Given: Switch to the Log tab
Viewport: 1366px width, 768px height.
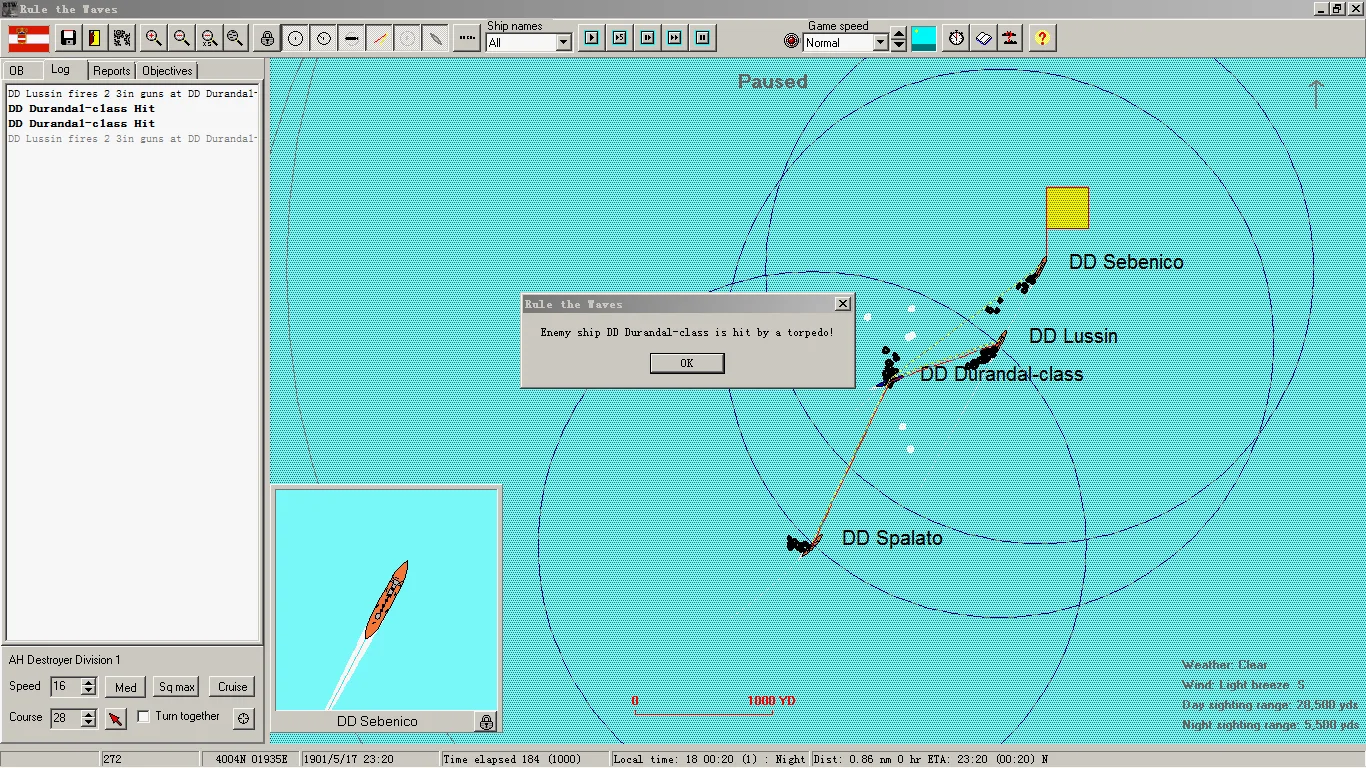Looking at the screenshot, I should 61,70.
